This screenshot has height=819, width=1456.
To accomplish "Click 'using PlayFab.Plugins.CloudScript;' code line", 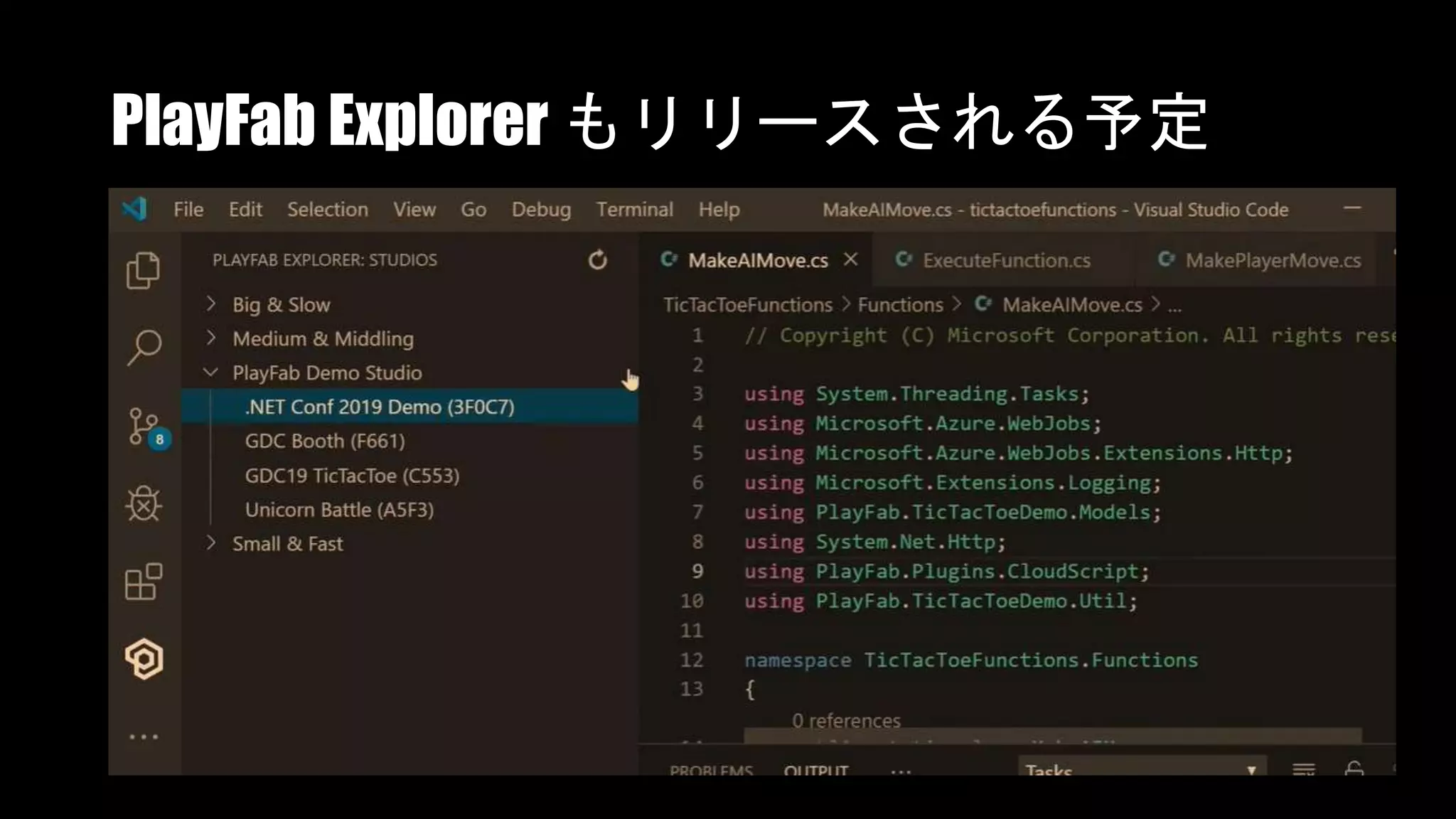I will coord(946,571).
